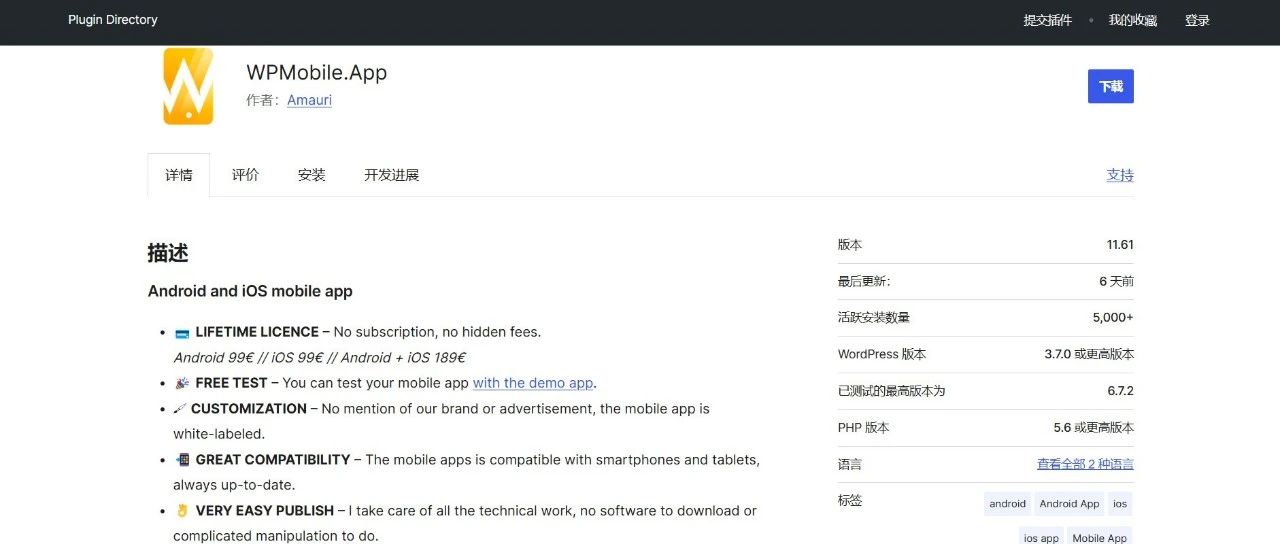Select the 详情 tab
The image size is (1280, 544).
point(179,175)
